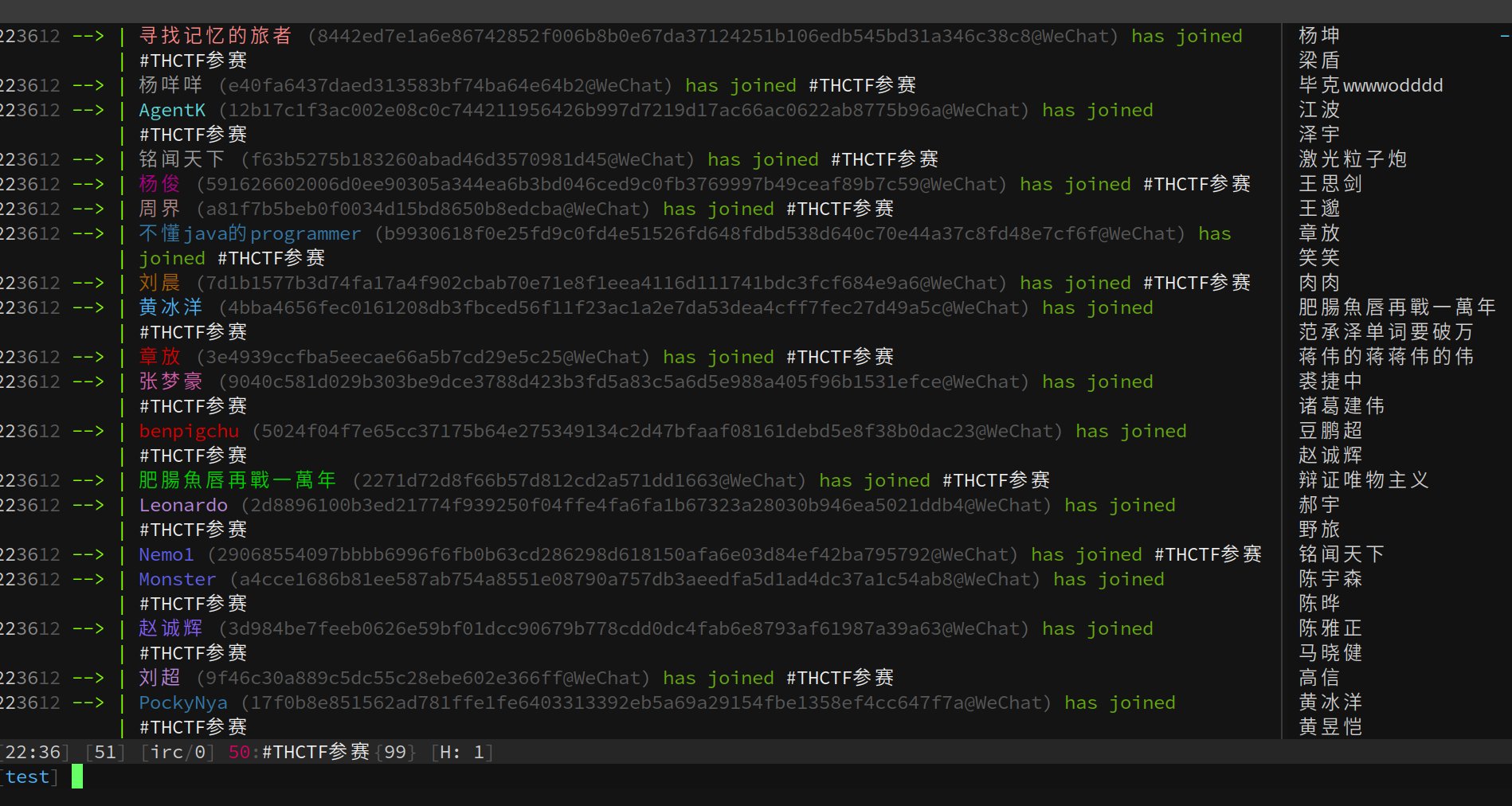1512x806 pixels.
Task: Click buffer name 50:#THCTF参赛 in status bar
Action: pyautogui.click(x=299, y=752)
